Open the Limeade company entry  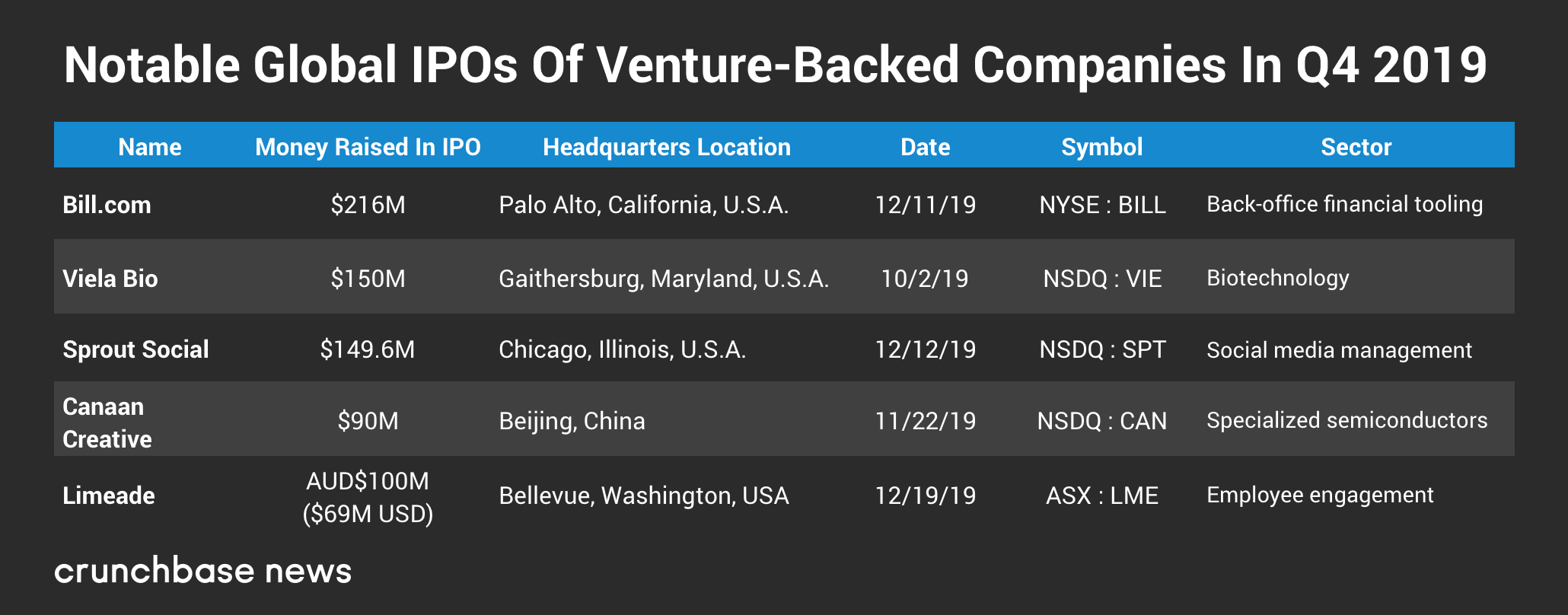(x=109, y=496)
